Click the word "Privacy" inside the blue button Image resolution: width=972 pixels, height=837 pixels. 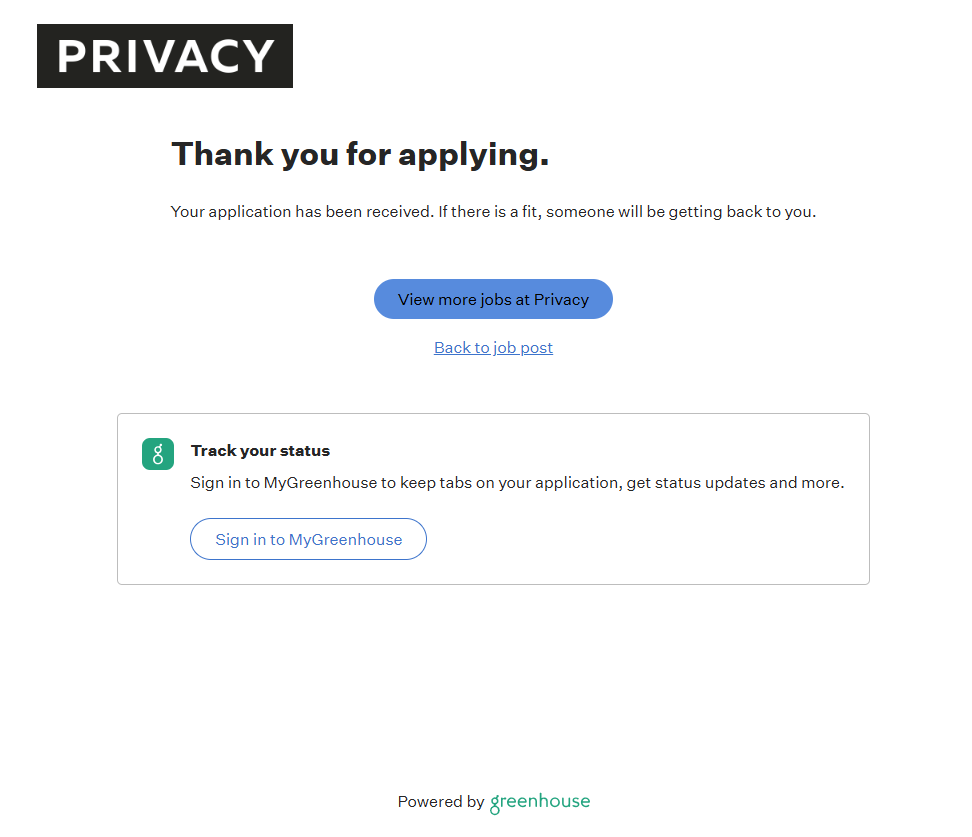561,300
